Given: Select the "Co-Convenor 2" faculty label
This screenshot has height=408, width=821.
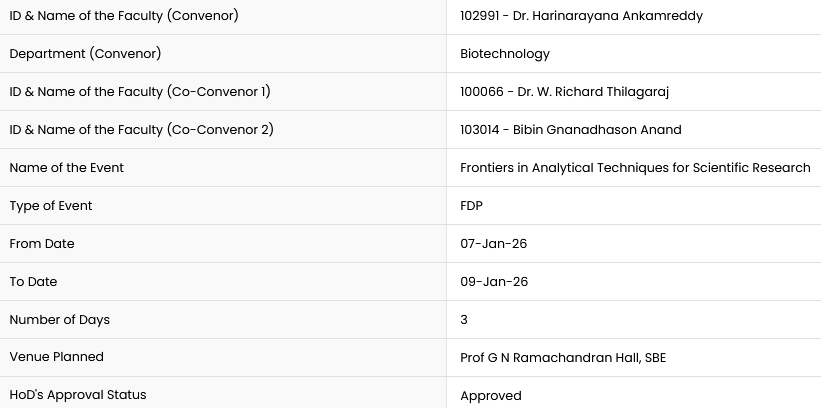Looking at the screenshot, I should coord(141,130).
